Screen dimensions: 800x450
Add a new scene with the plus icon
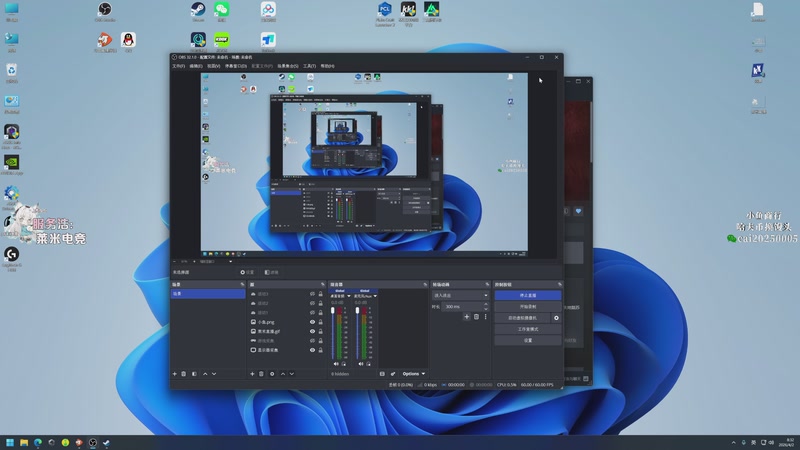(174, 374)
